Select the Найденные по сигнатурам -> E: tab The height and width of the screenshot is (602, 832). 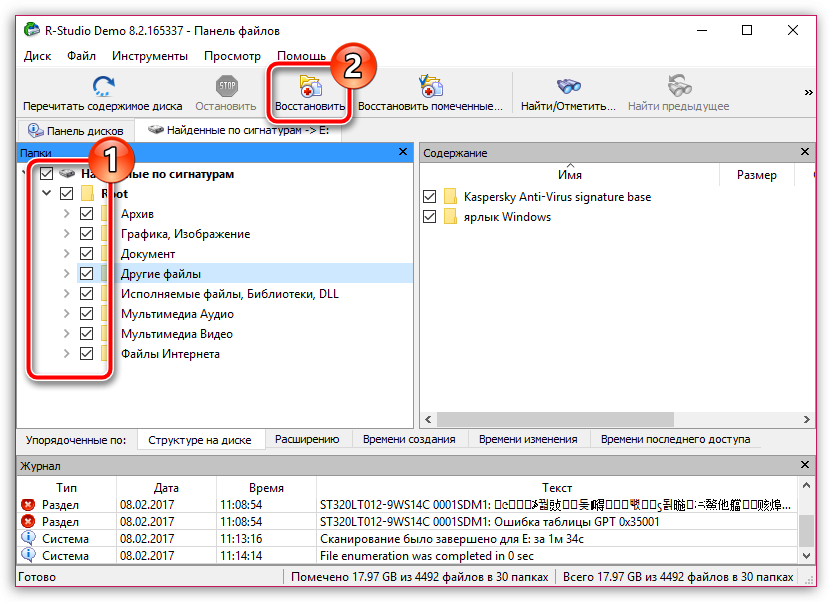[238, 130]
